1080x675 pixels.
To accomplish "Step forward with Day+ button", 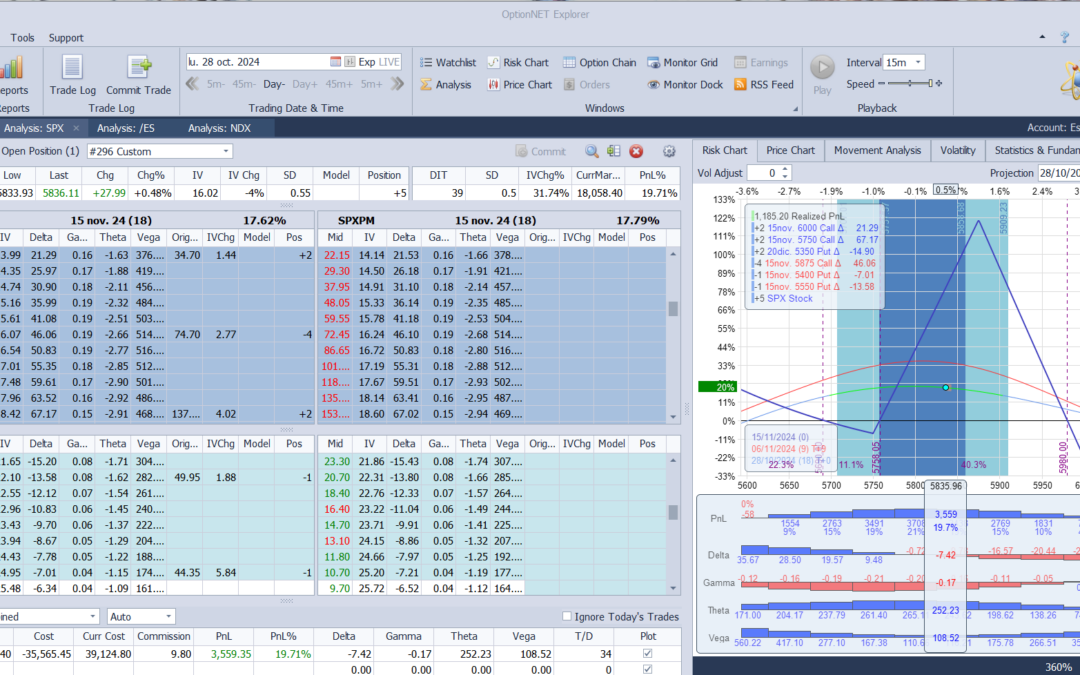I will pos(304,84).
